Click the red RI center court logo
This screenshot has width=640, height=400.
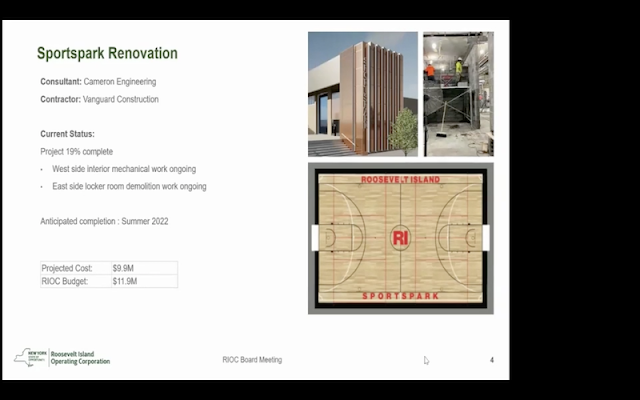[x=400, y=238]
